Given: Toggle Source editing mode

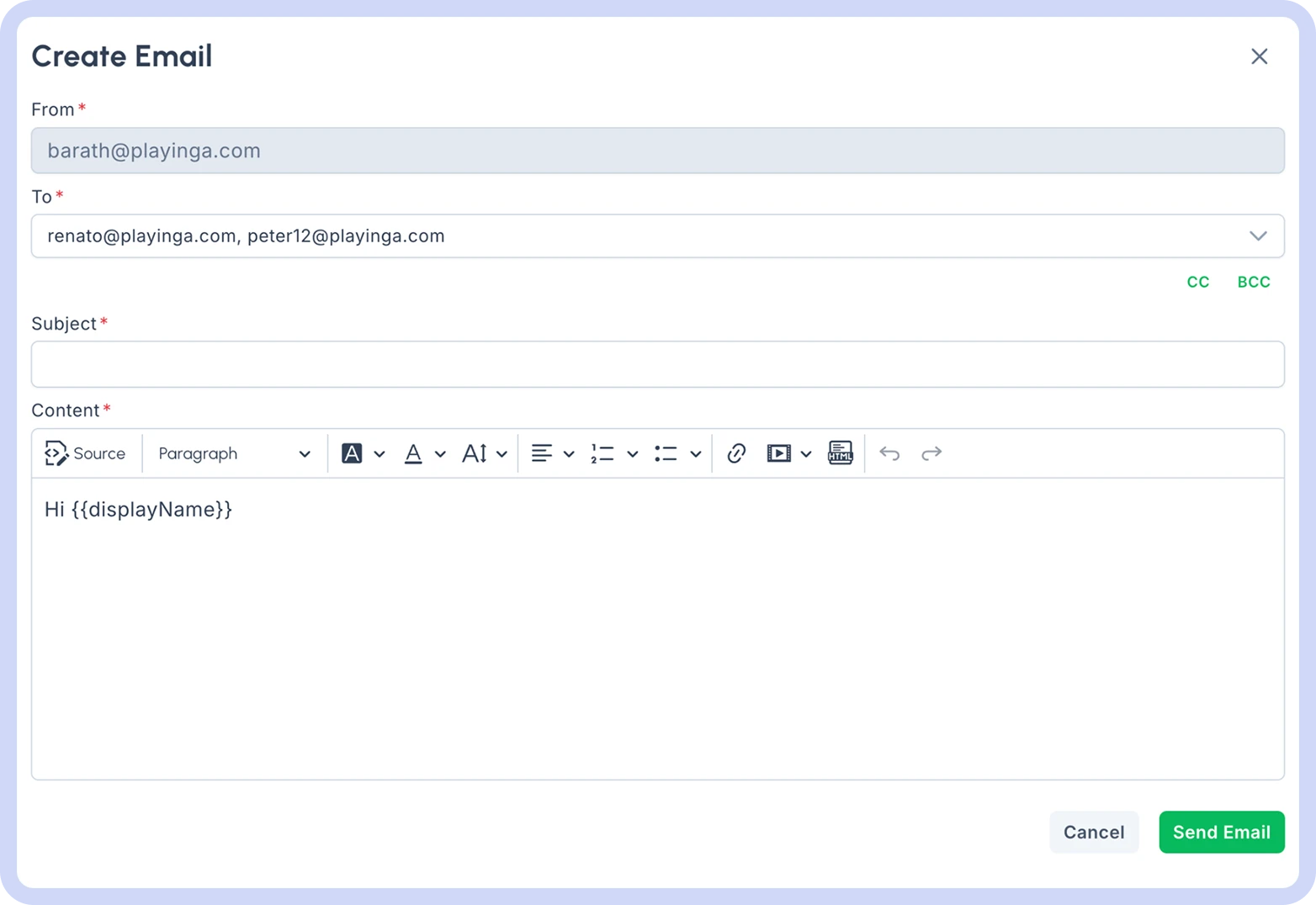Looking at the screenshot, I should point(85,453).
